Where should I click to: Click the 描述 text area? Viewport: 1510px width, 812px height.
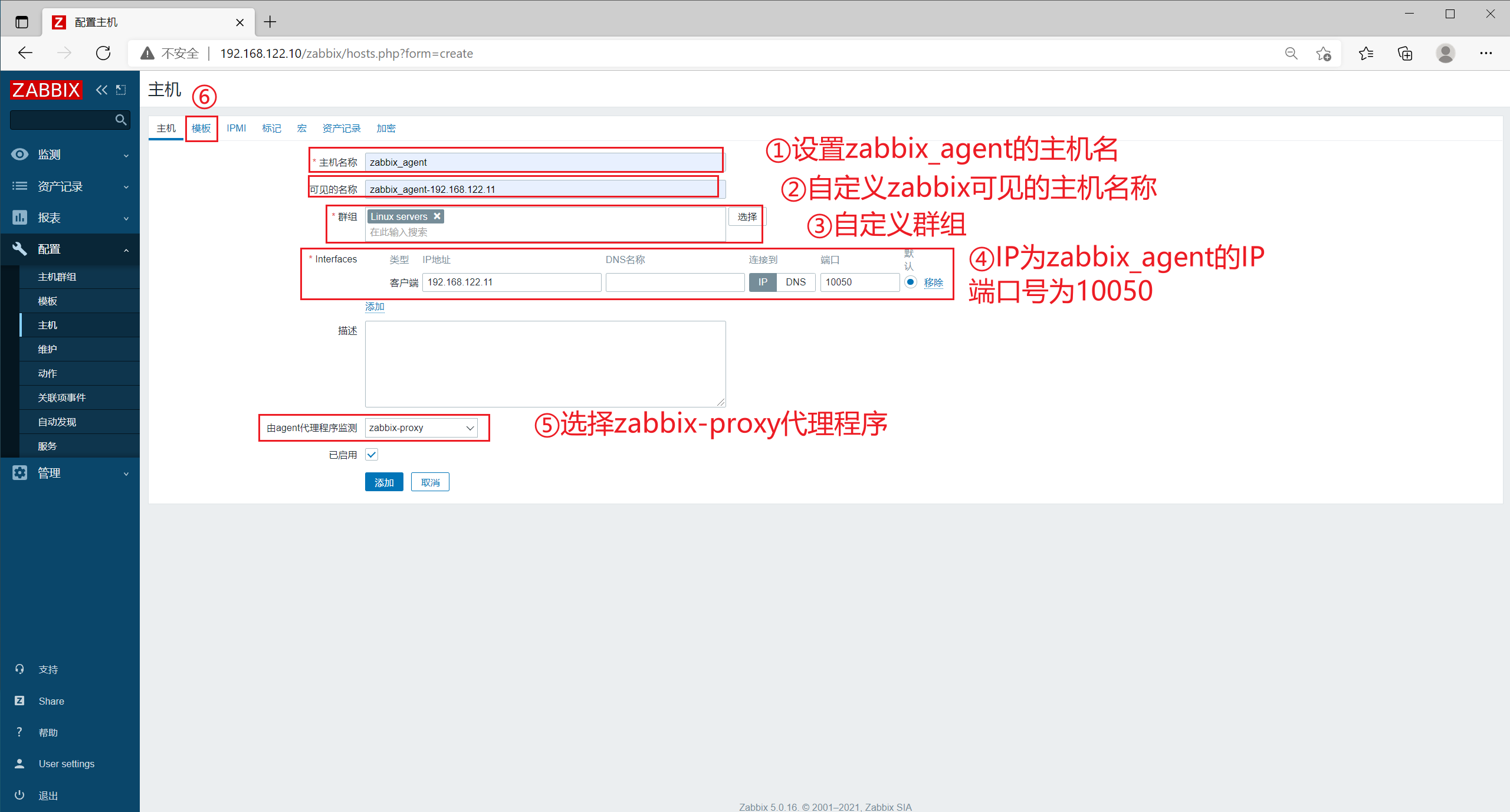545,364
